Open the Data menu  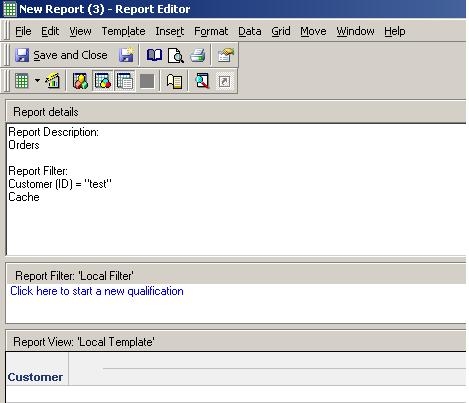pos(250,31)
